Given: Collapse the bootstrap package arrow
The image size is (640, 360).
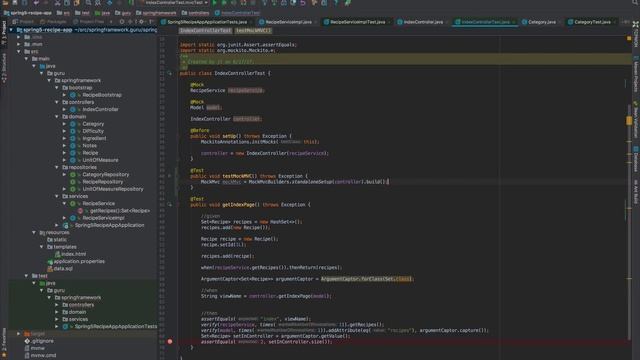Looking at the screenshot, I should pos(57,88).
